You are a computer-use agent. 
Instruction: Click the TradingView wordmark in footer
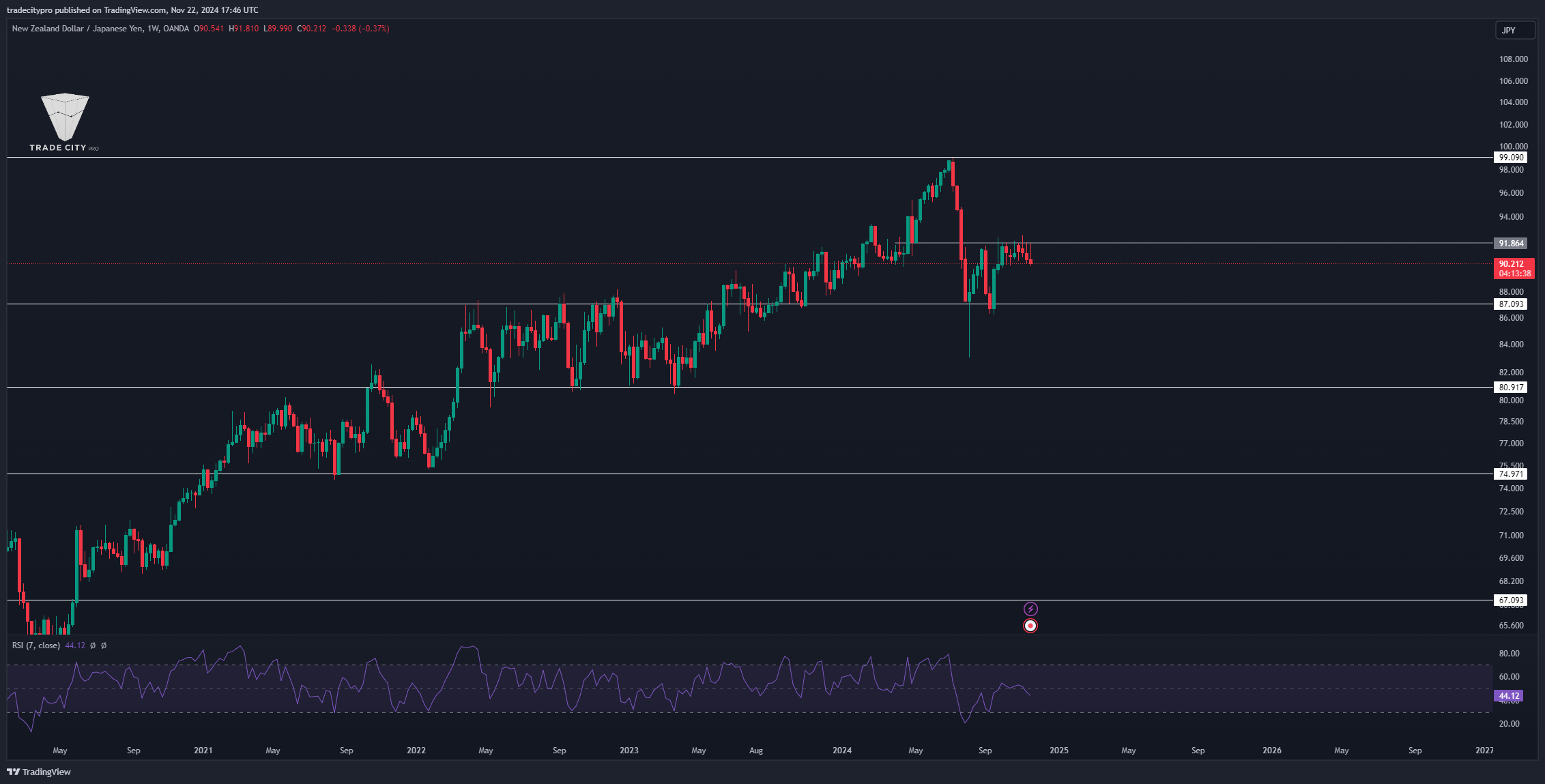tap(46, 772)
